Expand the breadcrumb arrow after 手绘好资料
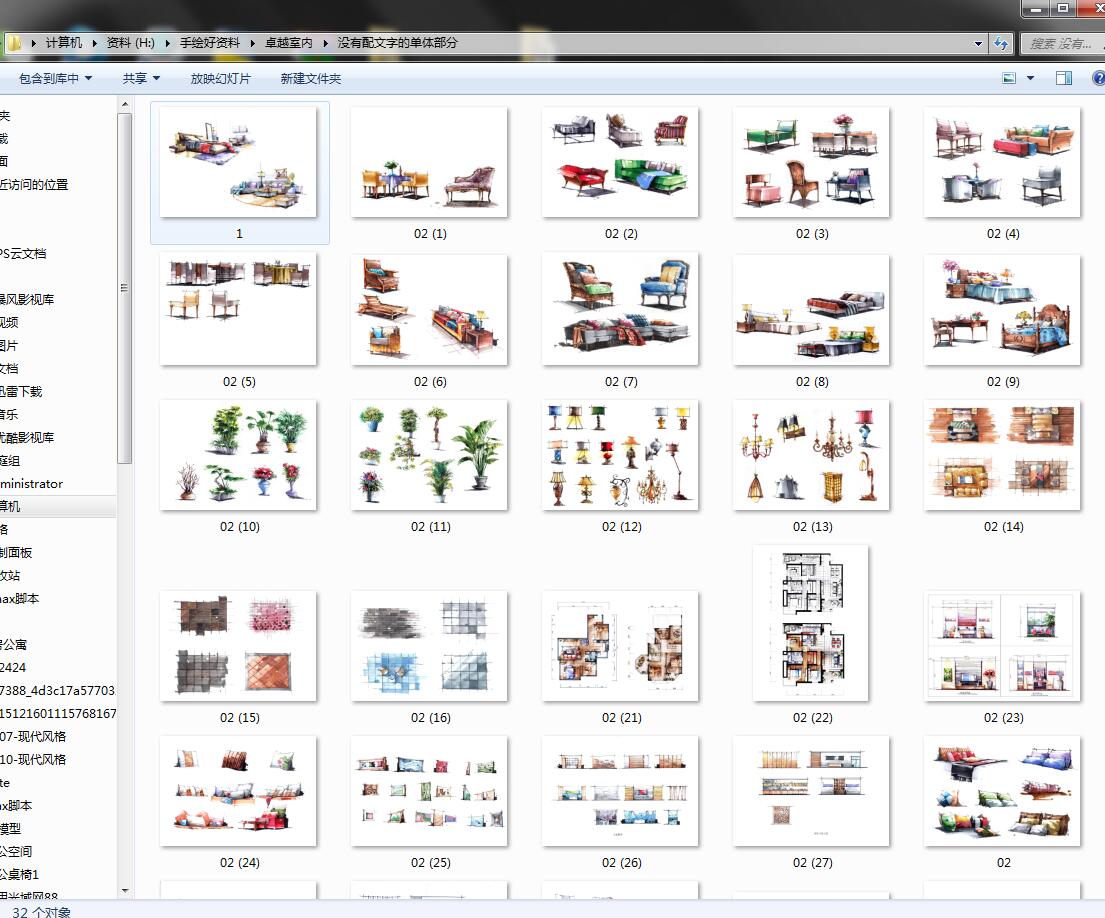Screen dimensions: 1105x918 [252, 43]
